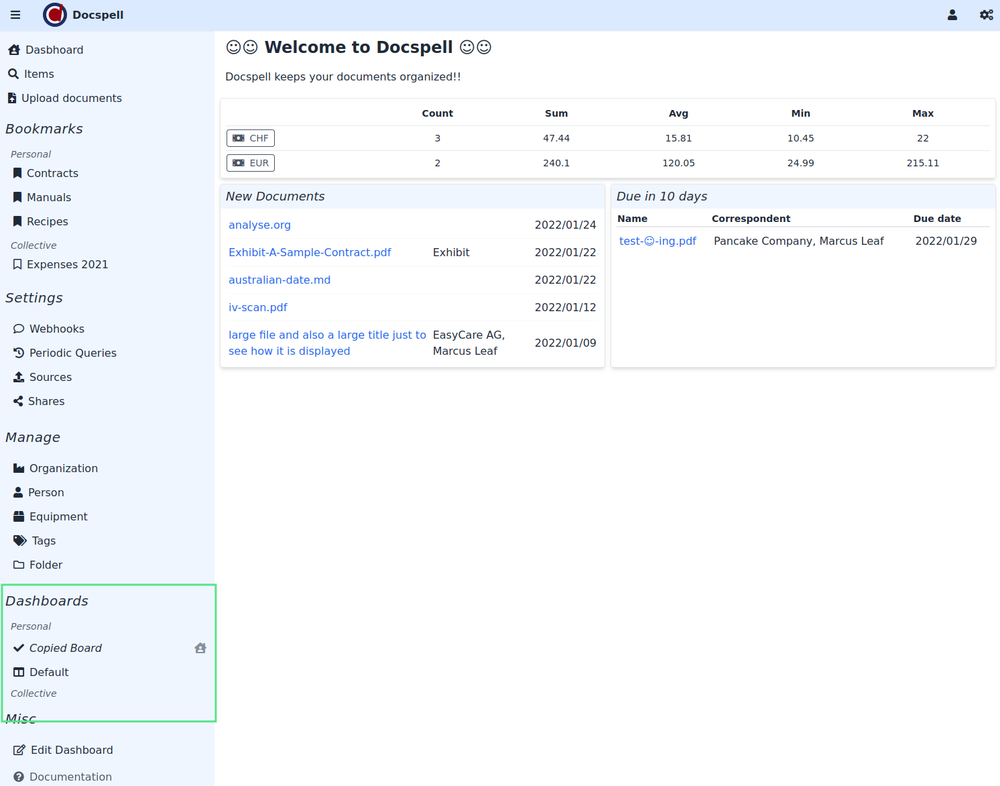Open the Contracts bookmark
The width and height of the screenshot is (1000, 786).
pyautogui.click(x=52, y=173)
